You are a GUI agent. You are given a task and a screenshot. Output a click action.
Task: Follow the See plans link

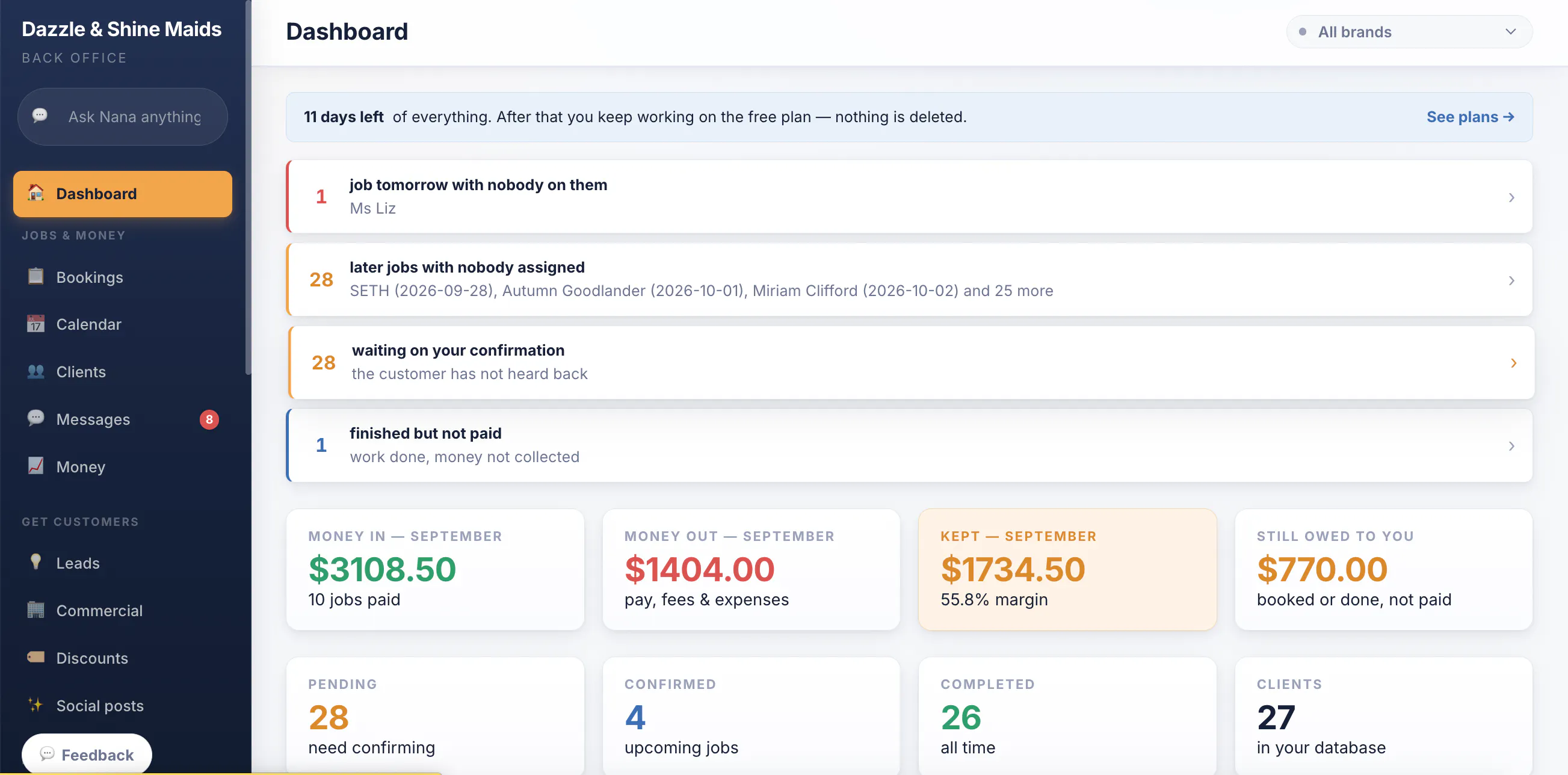coord(1470,117)
